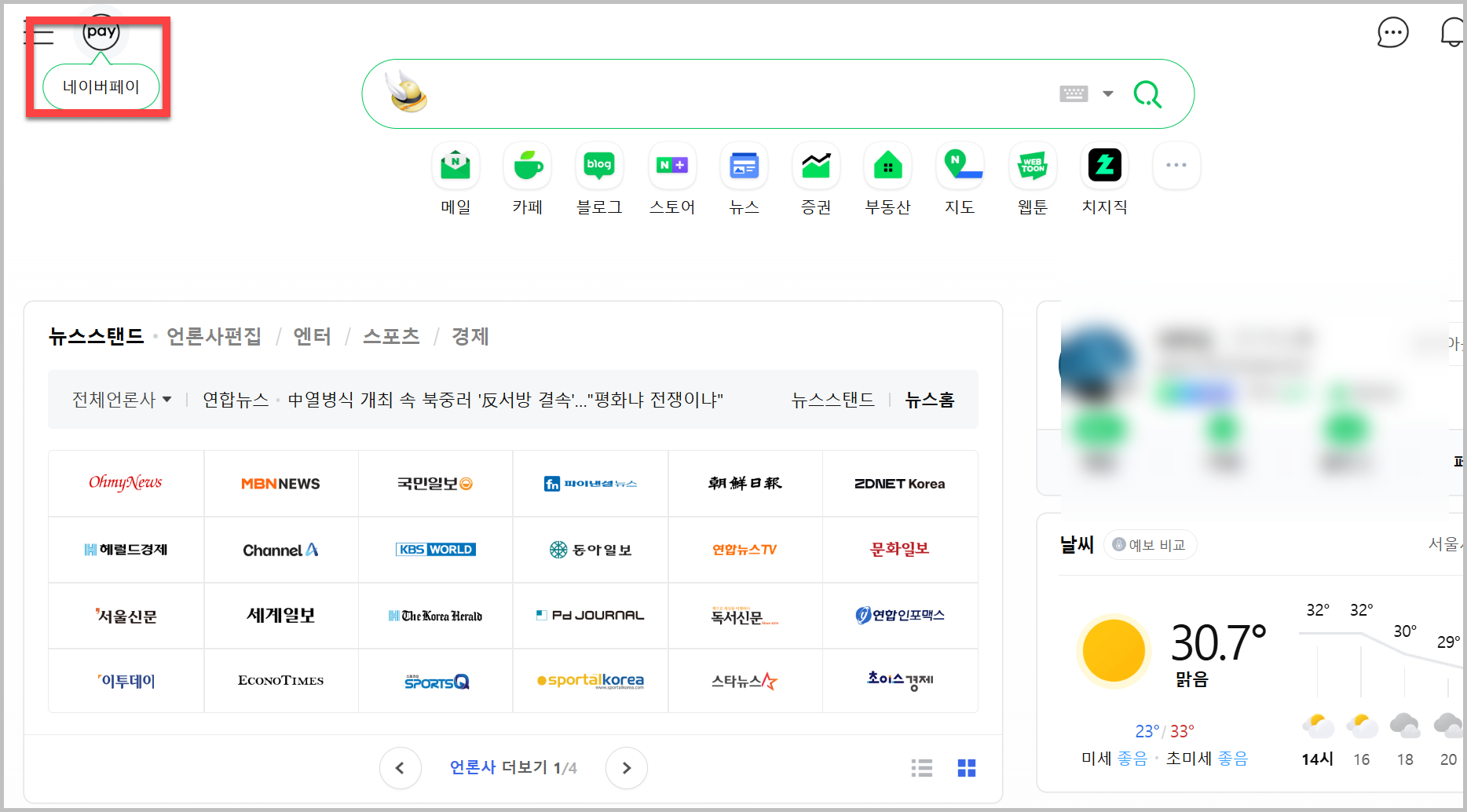The width and height of the screenshot is (1467, 812).
Task: Expand the 전체언론사 dropdown
Action: click(122, 400)
